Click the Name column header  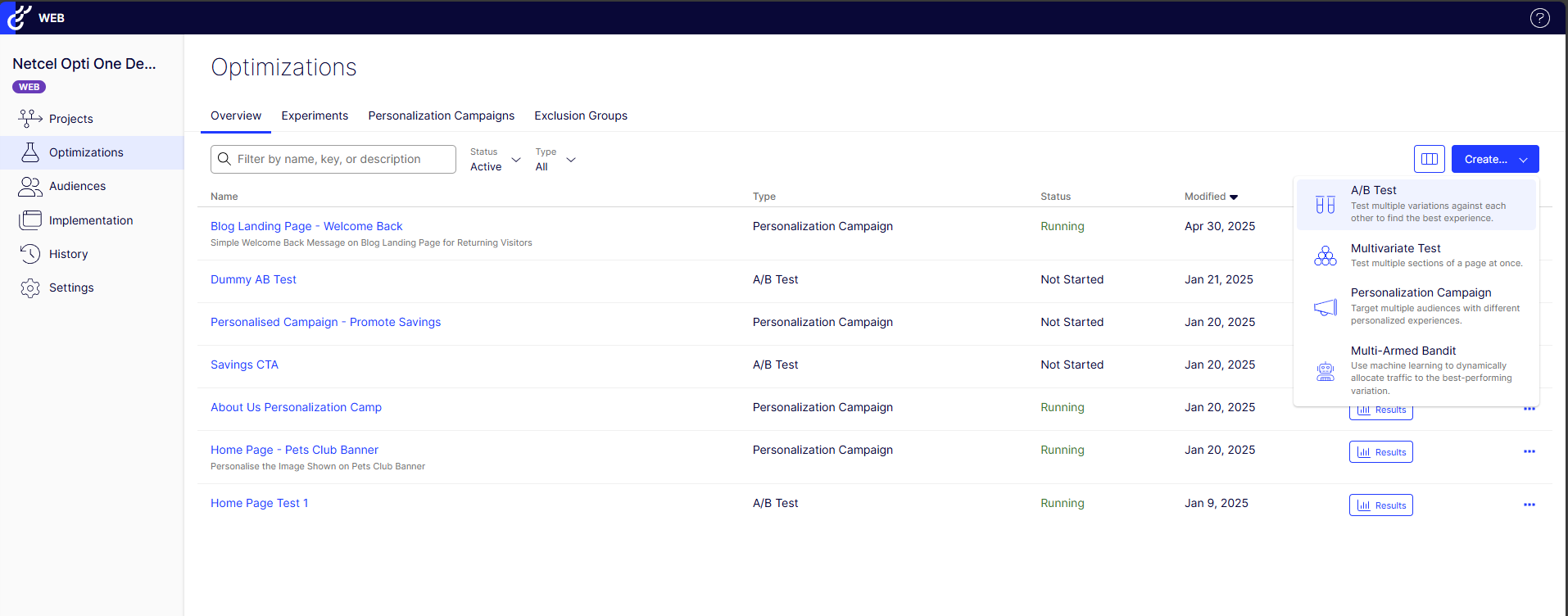[x=224, y=197]
